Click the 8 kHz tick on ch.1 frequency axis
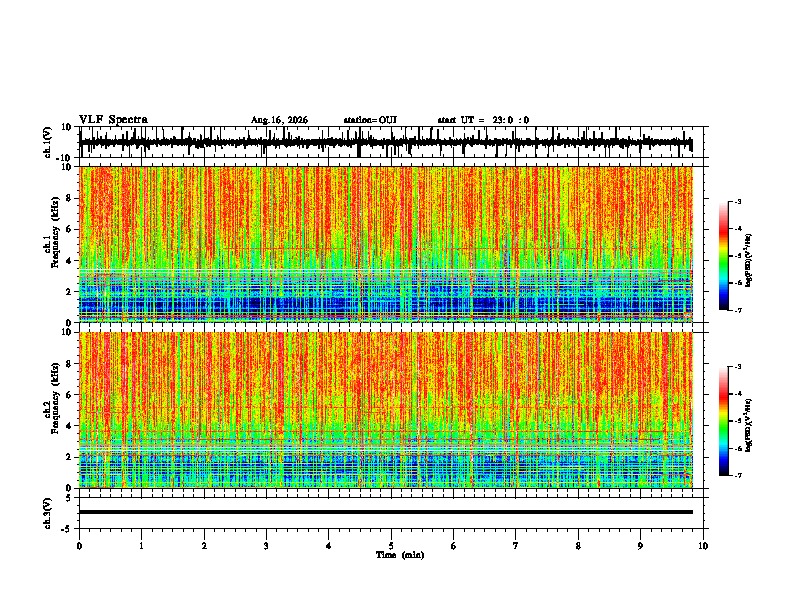This screenshot has height=612, width=792. [69, 198]
